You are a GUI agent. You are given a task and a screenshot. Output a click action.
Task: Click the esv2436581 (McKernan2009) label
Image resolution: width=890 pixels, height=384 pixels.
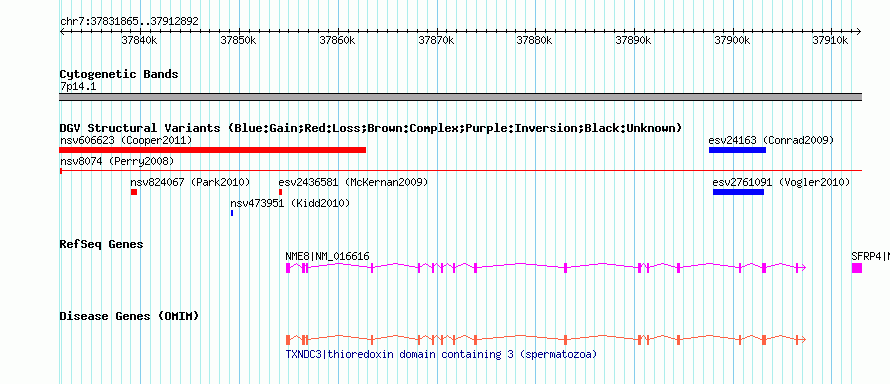(353, 183)
